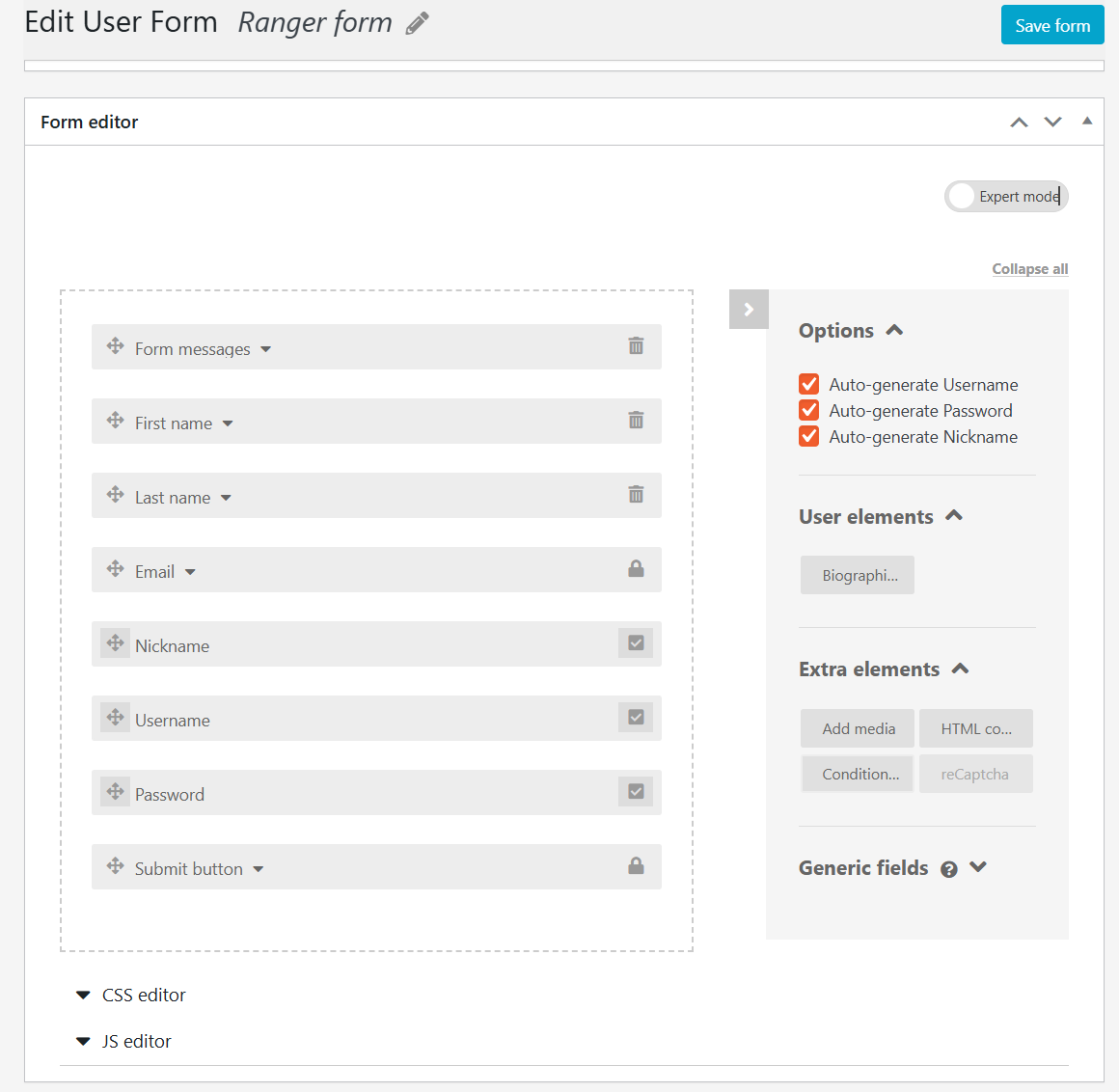
Task: Click the lock icon on Email row
Action: pos(636,569)
